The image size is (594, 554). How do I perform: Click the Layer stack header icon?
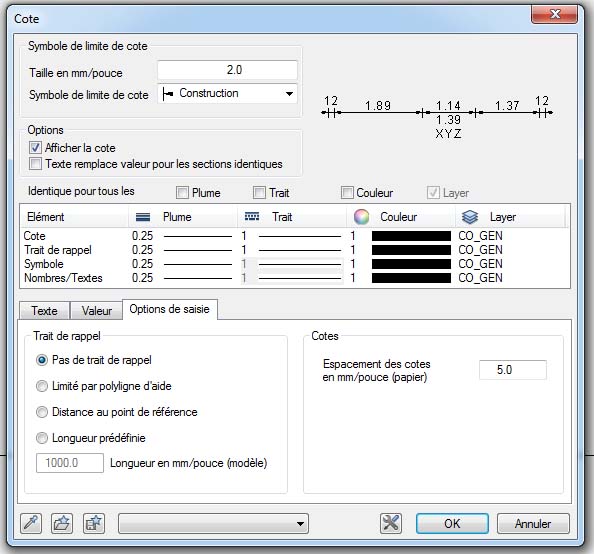point(470,217)
